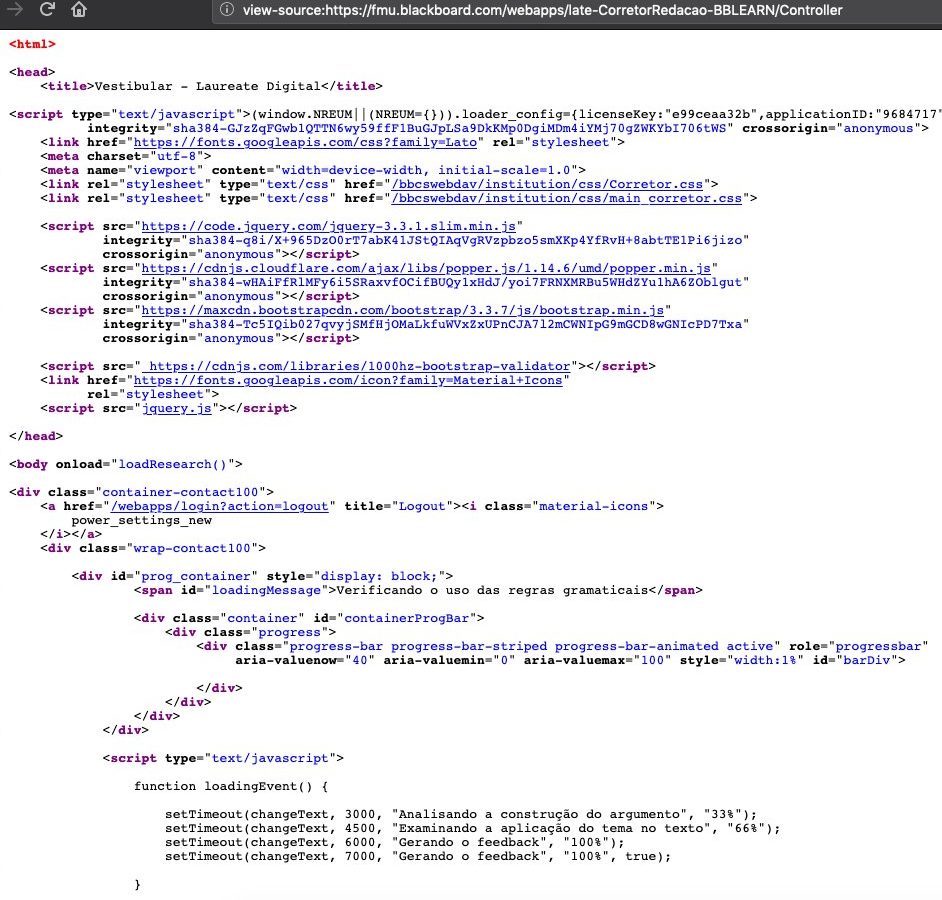Click the red html opening tag

coord(32,44)
